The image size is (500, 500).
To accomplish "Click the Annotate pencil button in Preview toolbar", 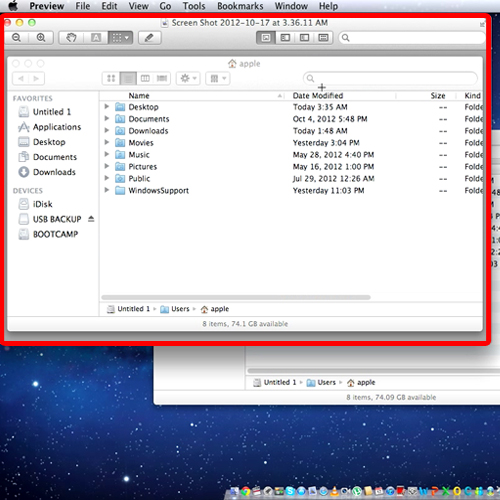I will pos(150,38).
